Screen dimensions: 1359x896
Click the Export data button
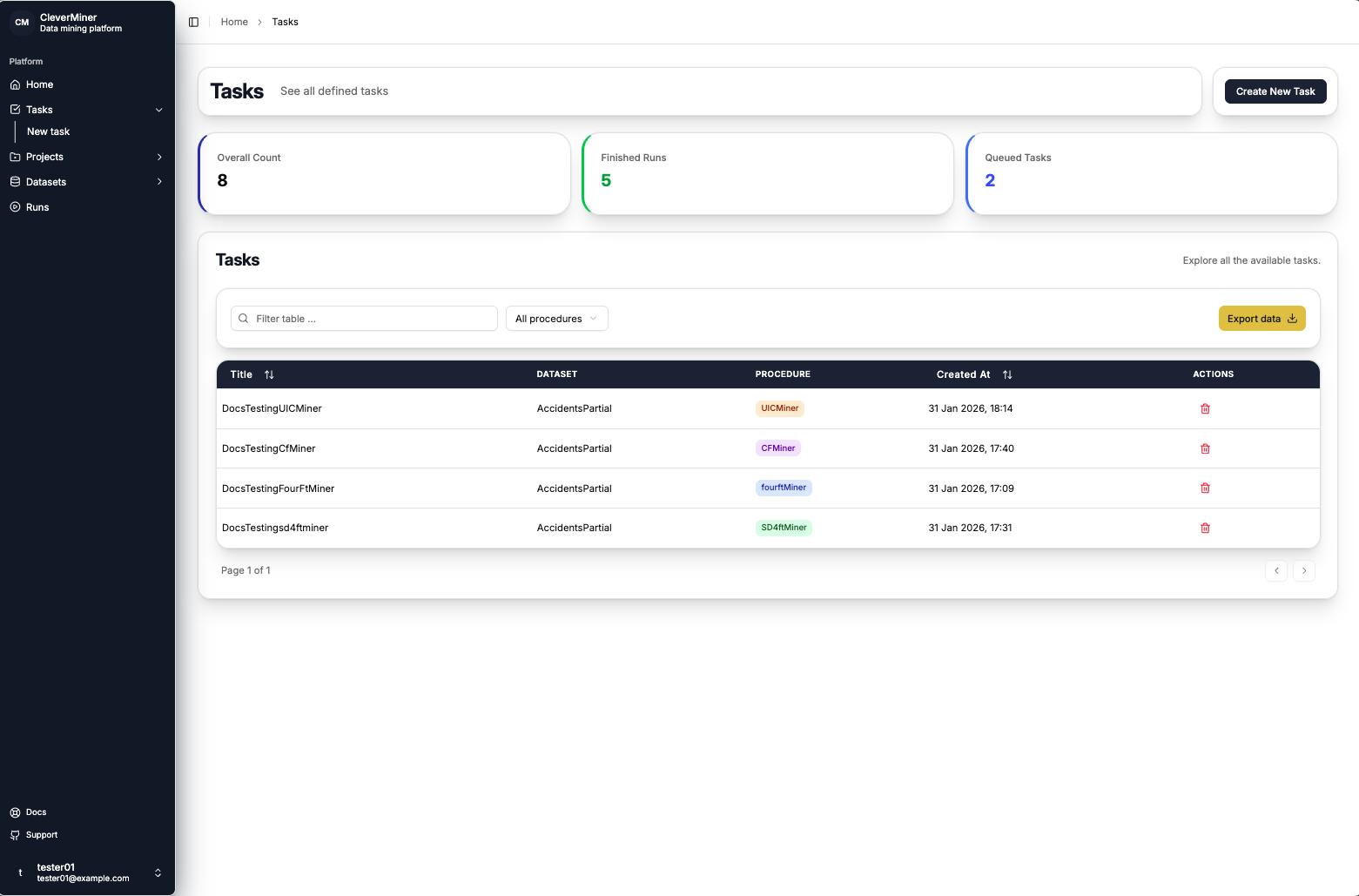click(x=1261, y=318)
